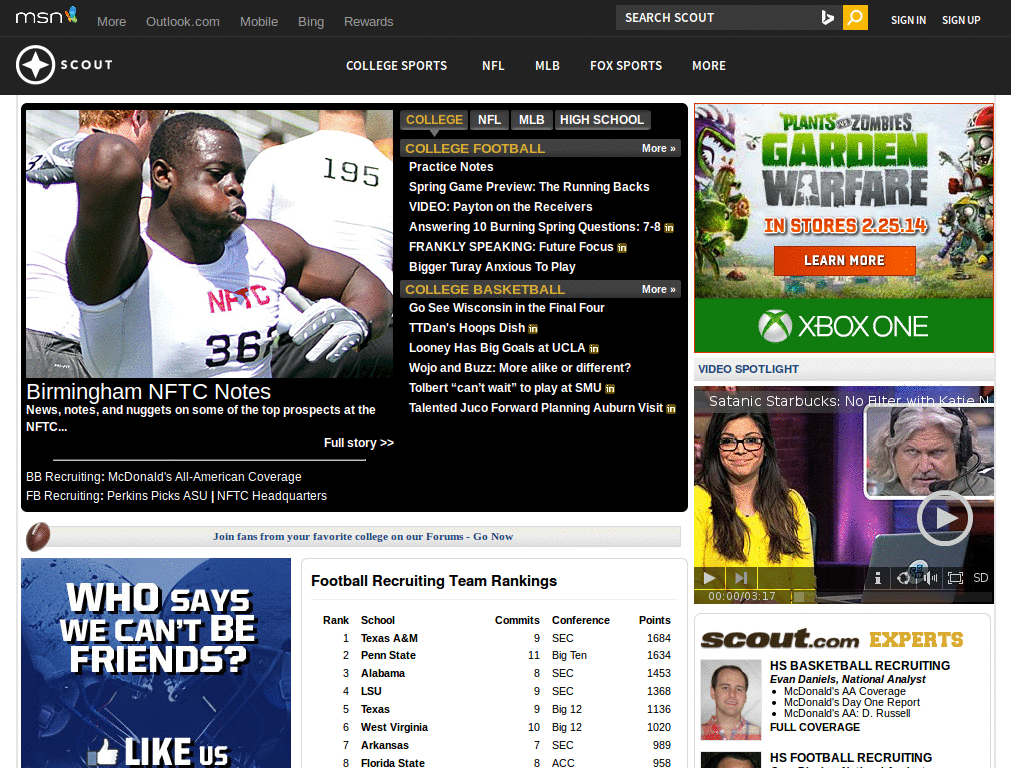Open McDonald's All-American Coverage link
The height and width of the screenshot is (768, 1024).
tap(204, 477)
